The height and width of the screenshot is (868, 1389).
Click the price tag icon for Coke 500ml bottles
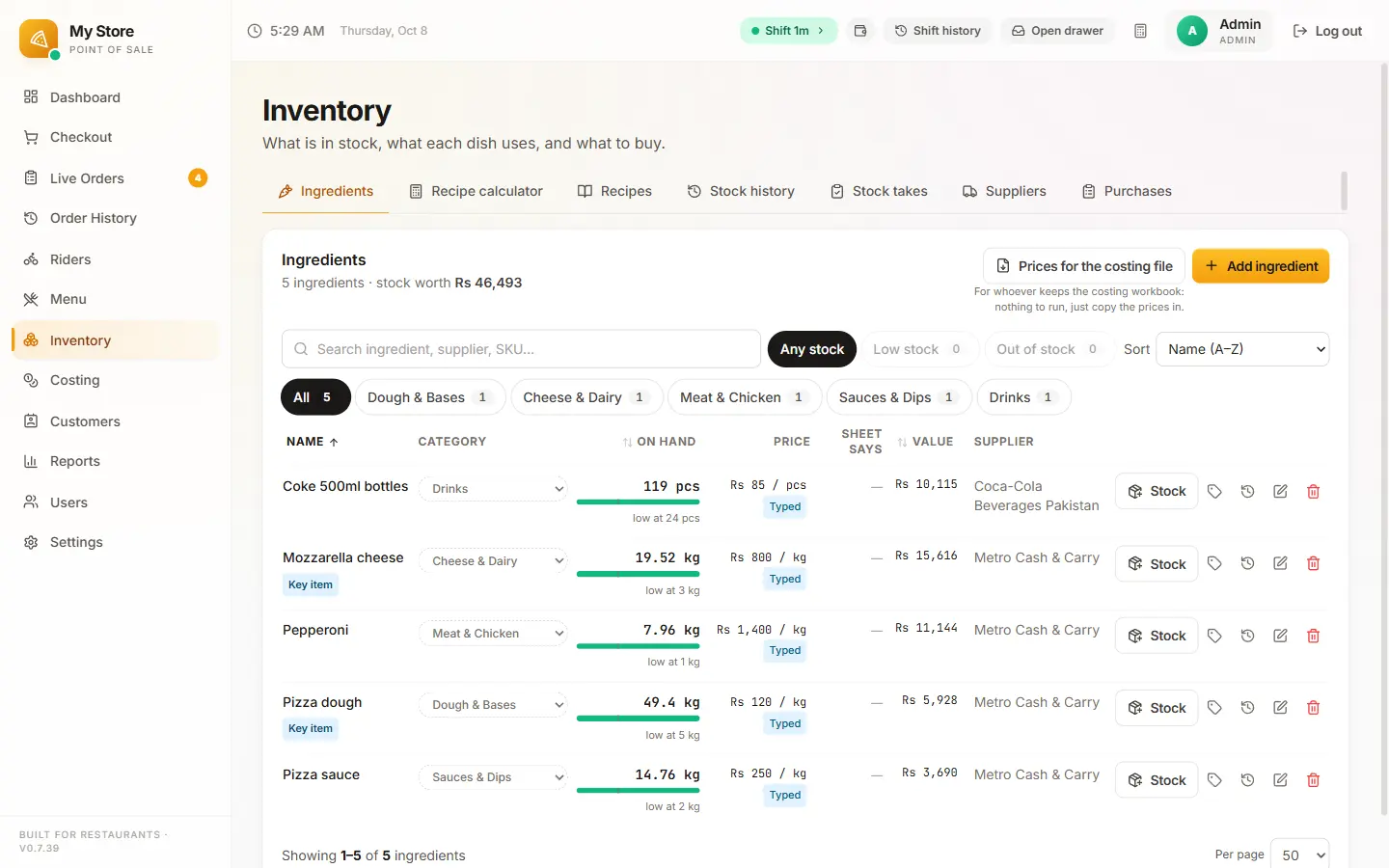click(x=1214, y=492)
